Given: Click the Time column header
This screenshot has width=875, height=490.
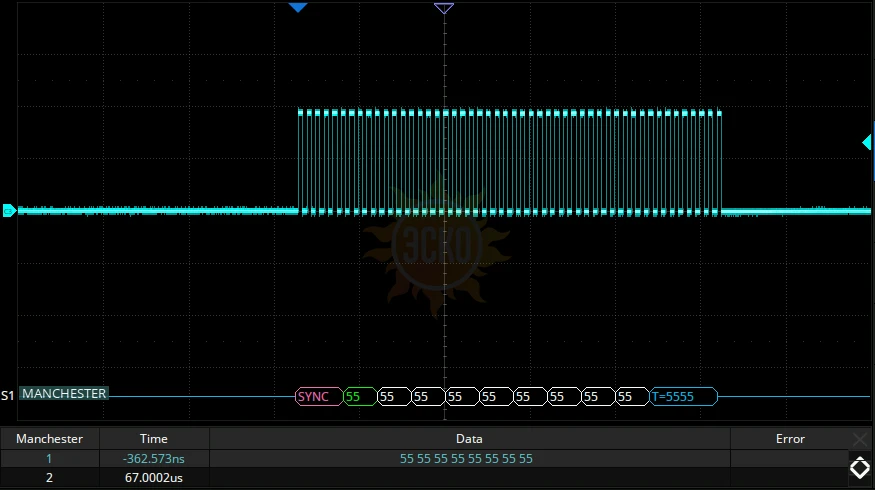Looking at the screenshot, I should click(153, 439).
